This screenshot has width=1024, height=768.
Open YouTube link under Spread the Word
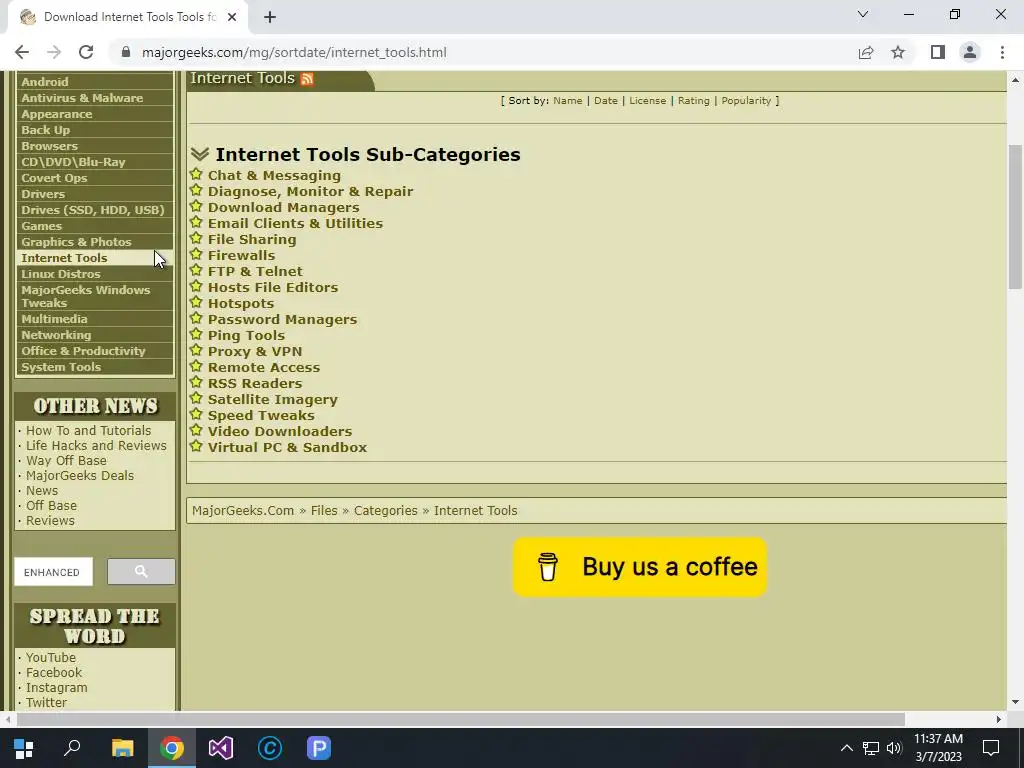point(51,657)
